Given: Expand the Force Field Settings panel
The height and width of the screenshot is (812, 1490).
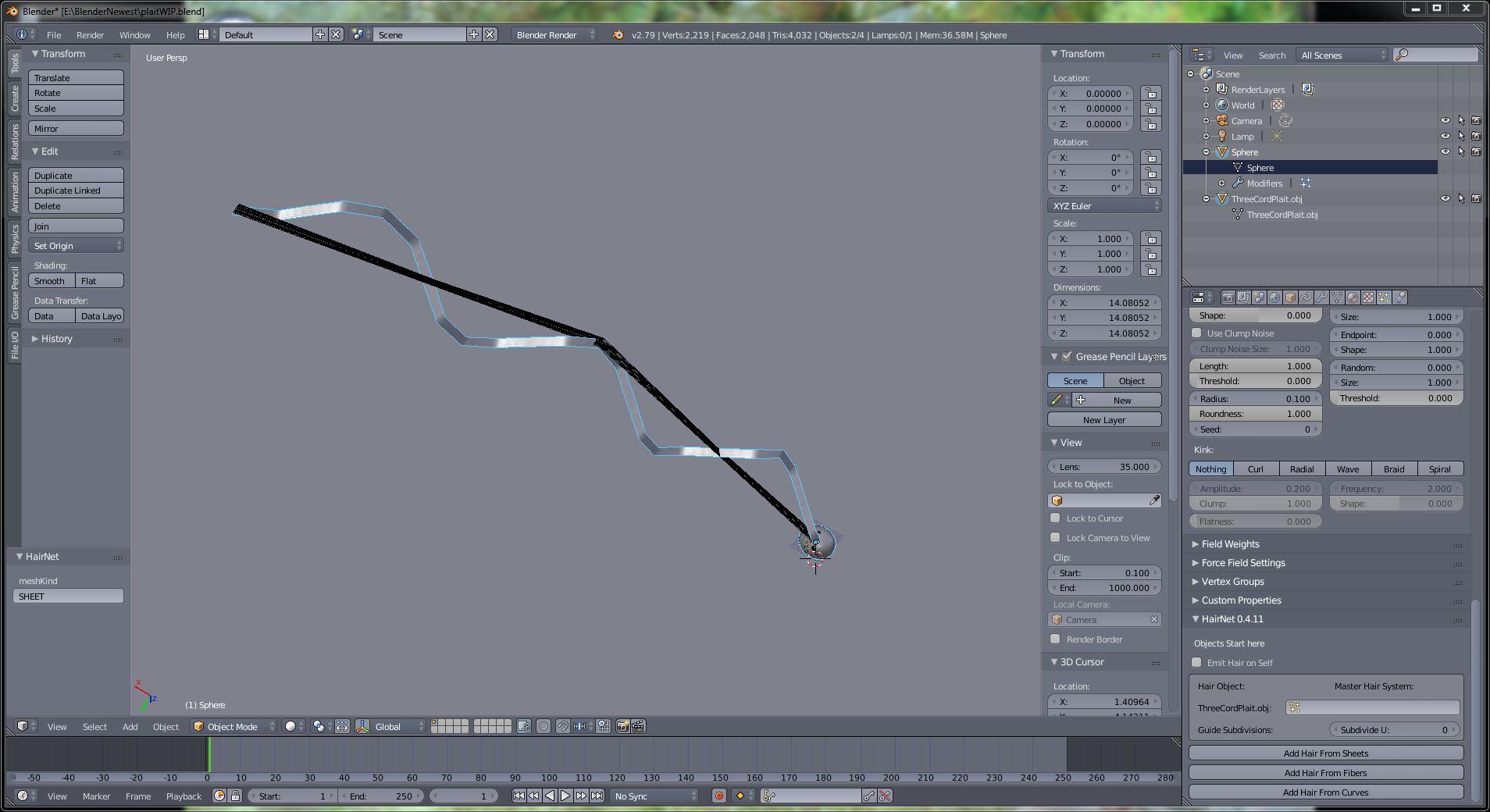Looking at the screenshot, I should 1243,563.
